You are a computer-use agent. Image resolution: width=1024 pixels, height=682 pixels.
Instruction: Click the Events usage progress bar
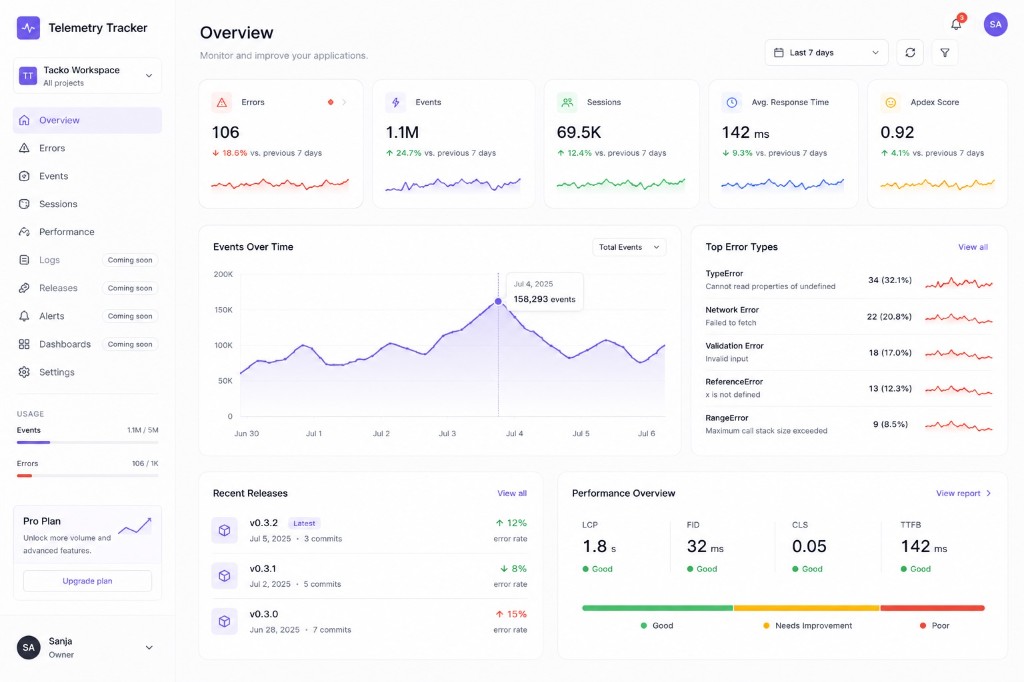click(88, 442)
